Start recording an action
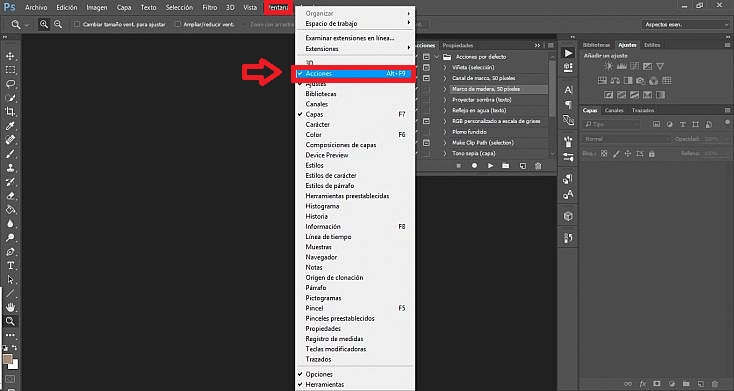 [474, 166]
